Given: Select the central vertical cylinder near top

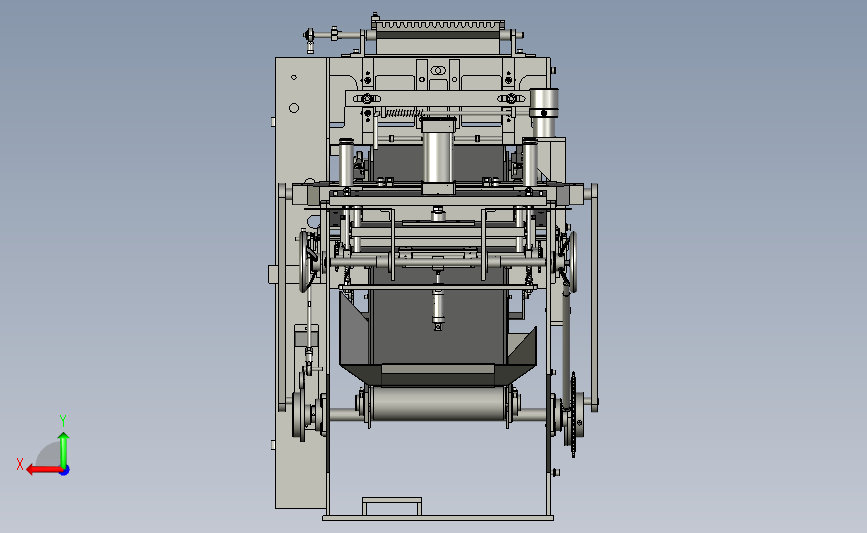Looking at the screenshot, I should 438,155.
